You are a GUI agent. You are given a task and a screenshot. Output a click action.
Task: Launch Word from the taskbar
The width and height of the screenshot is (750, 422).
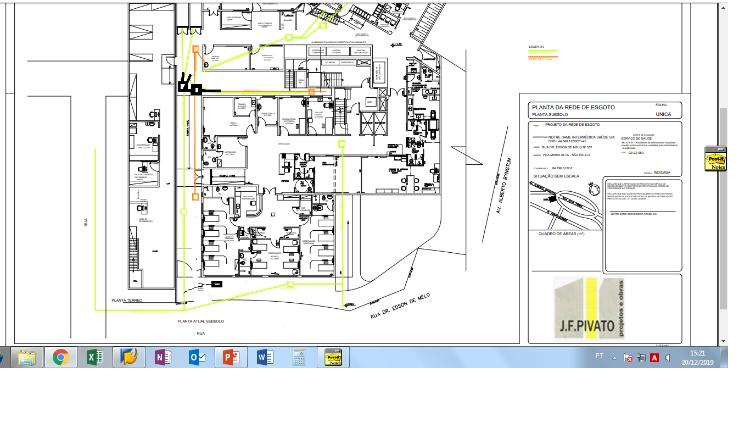click(x=264, y=357)
